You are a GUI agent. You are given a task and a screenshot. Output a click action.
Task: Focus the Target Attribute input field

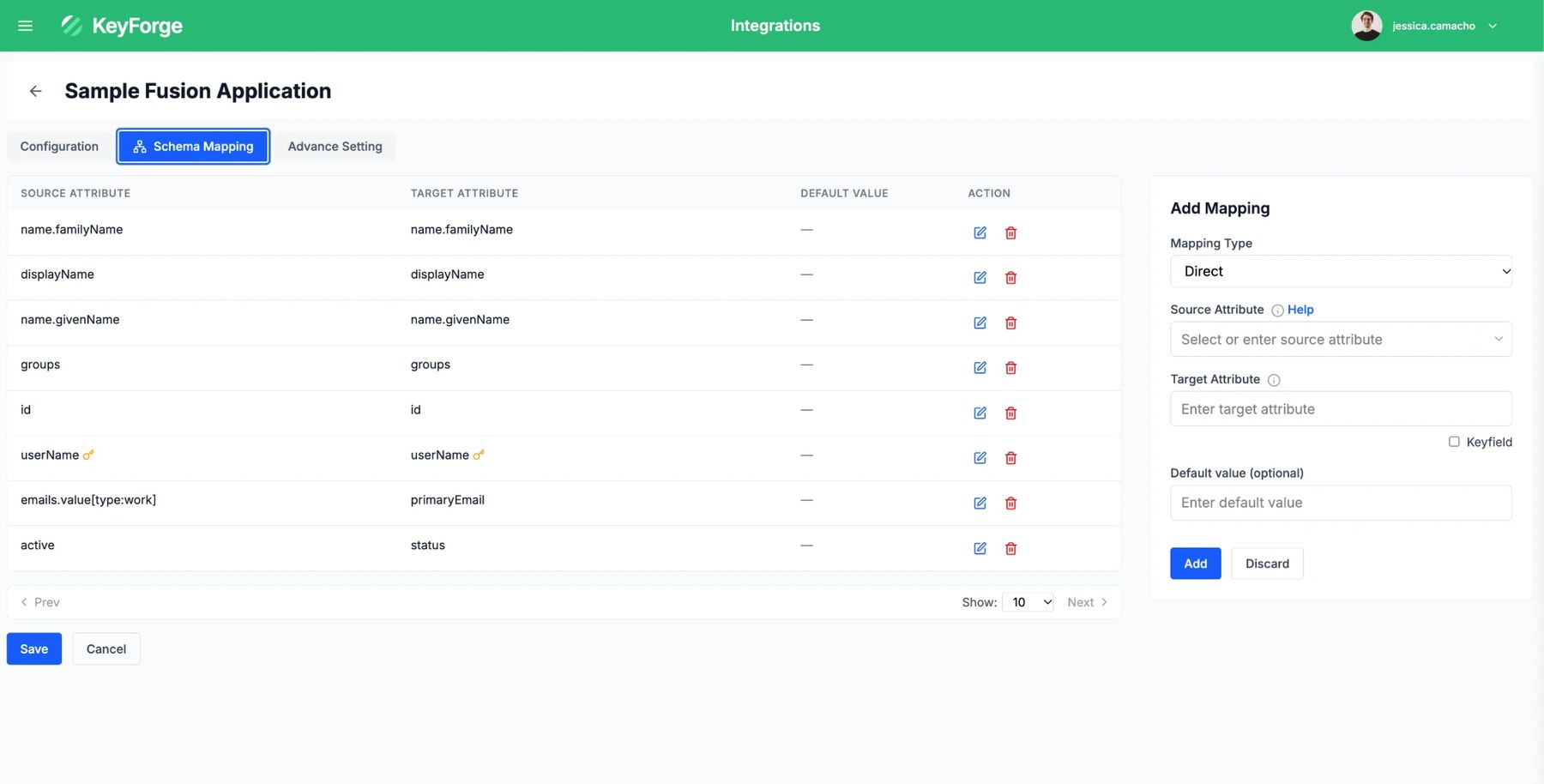[x=1341, y=409]
